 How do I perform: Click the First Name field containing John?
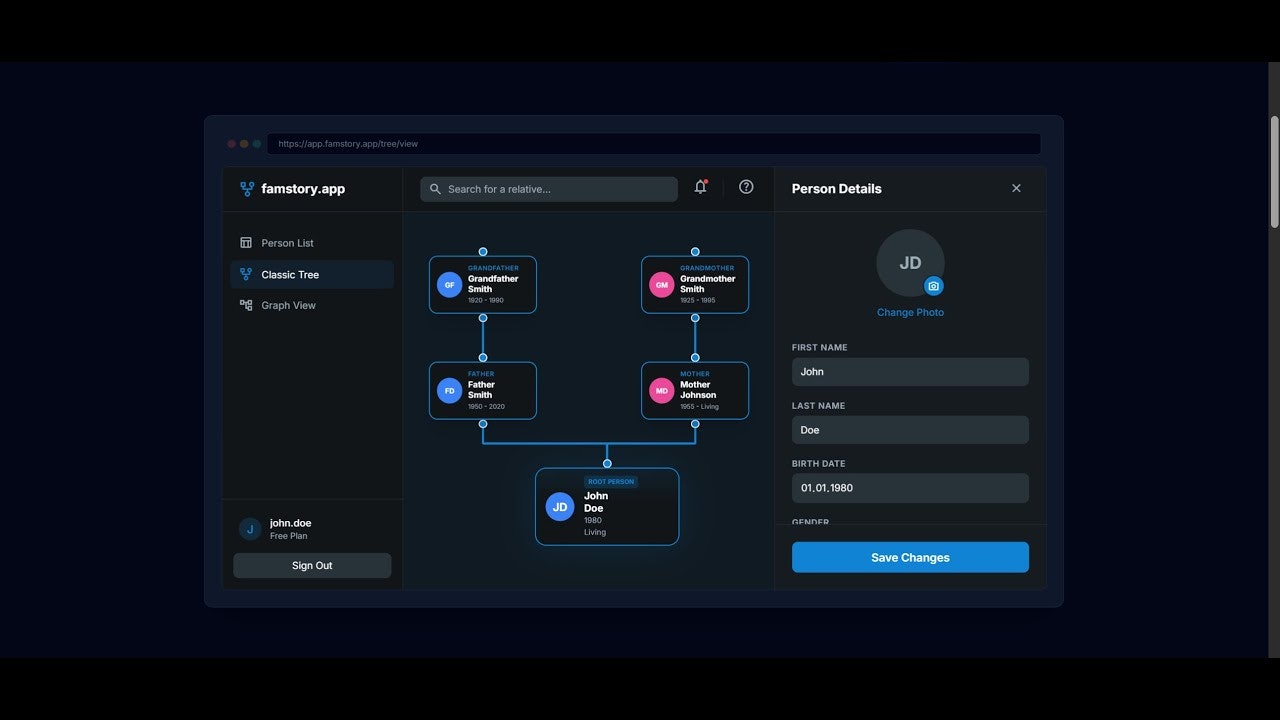910,371
